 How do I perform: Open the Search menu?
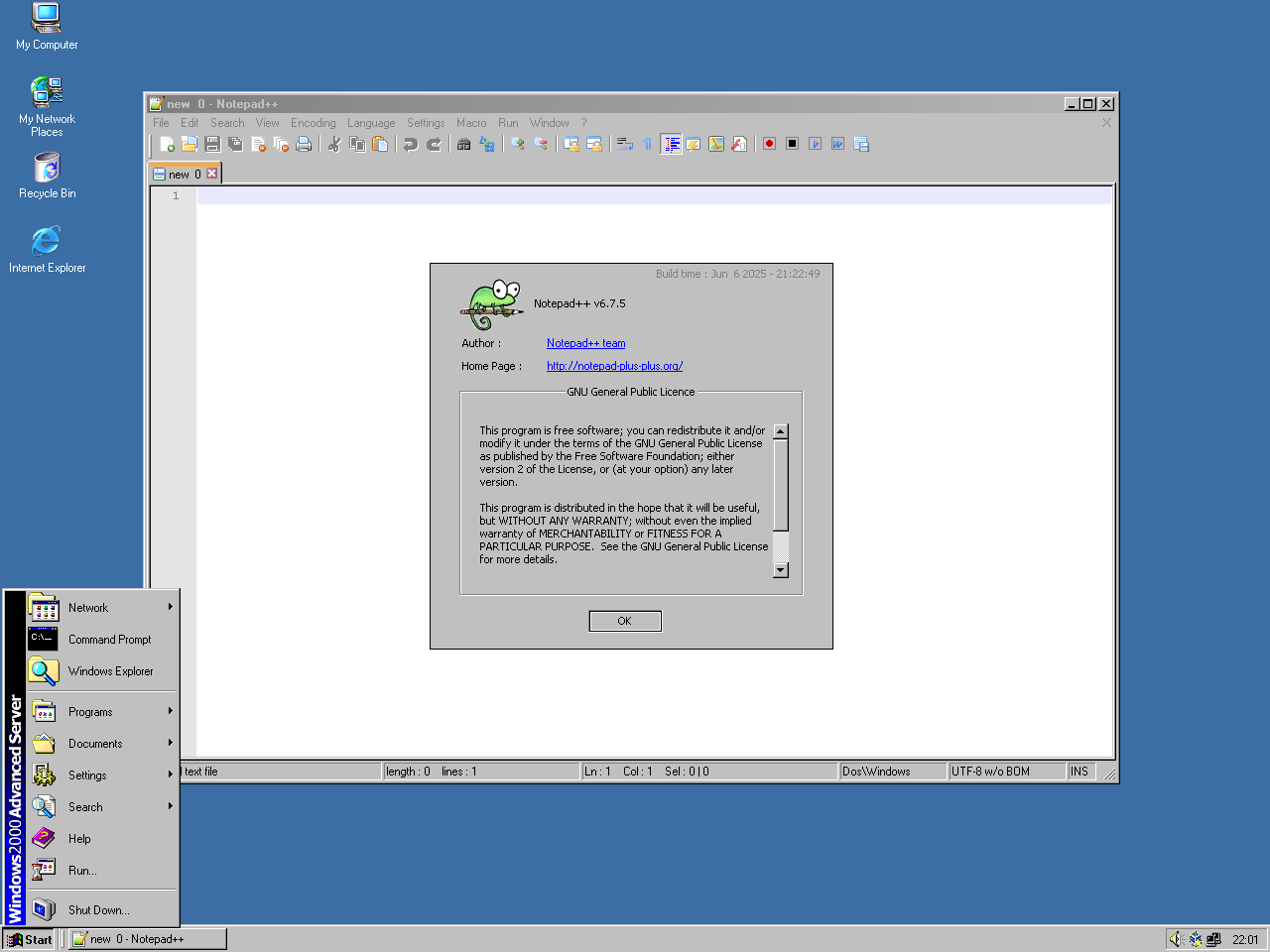tap(227, 123)
